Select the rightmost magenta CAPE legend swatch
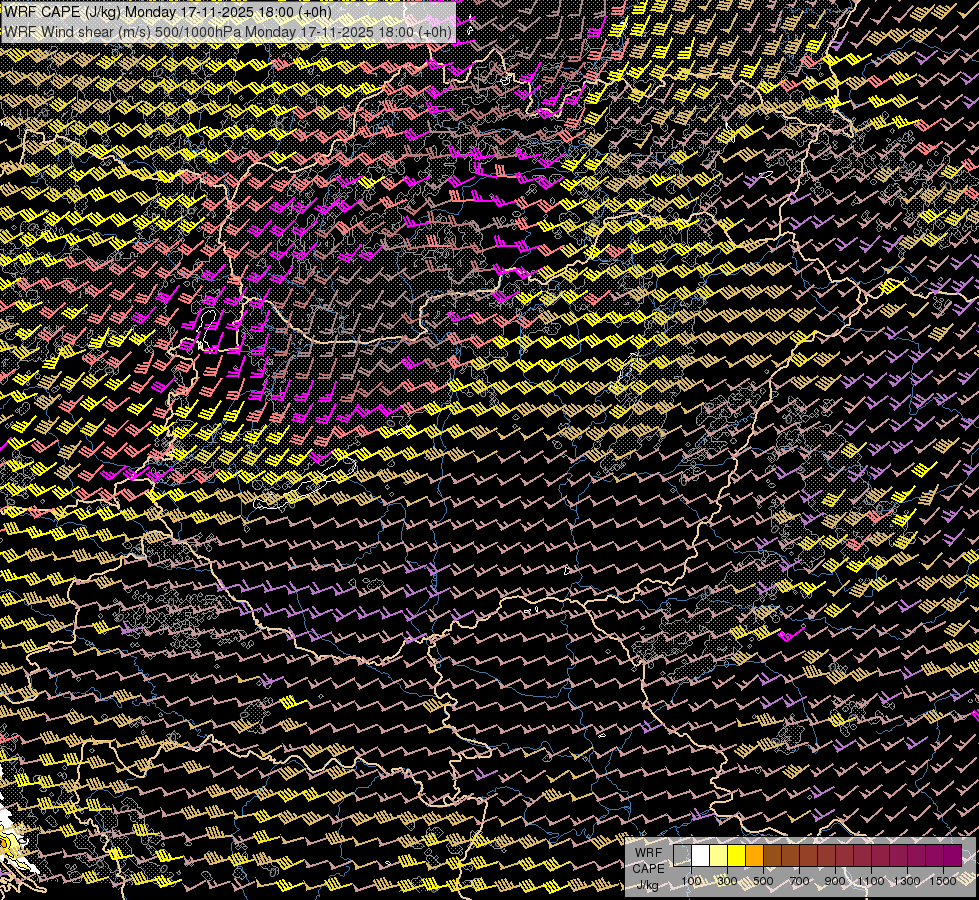Viewport: 979px width, 900px height. (952, 855)
